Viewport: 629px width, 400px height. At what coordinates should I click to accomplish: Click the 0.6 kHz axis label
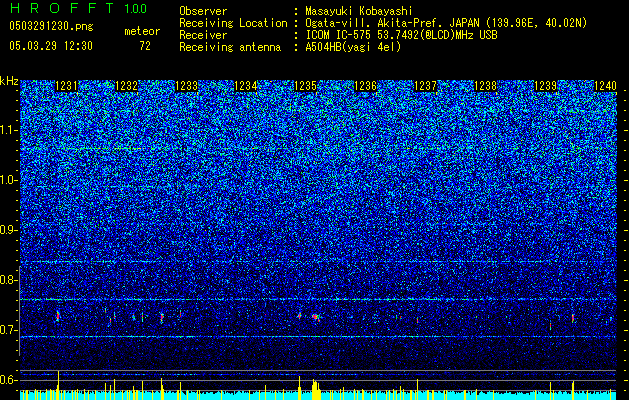pos(7,380)
